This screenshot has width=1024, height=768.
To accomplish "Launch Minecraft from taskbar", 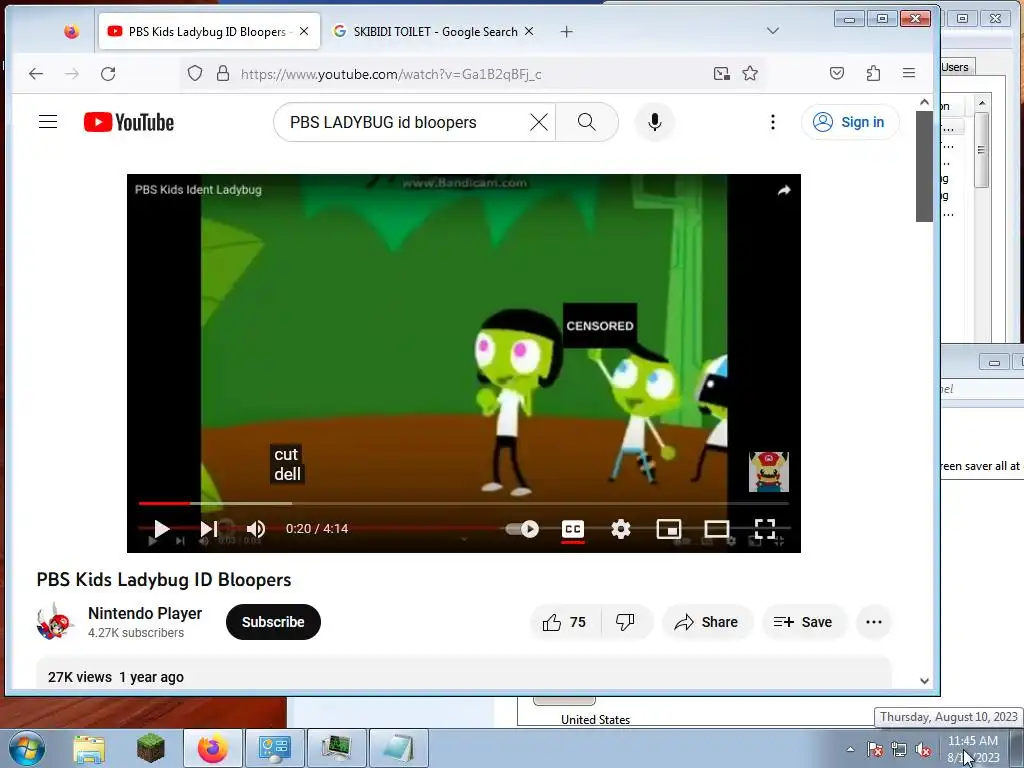I will (151, 748).
